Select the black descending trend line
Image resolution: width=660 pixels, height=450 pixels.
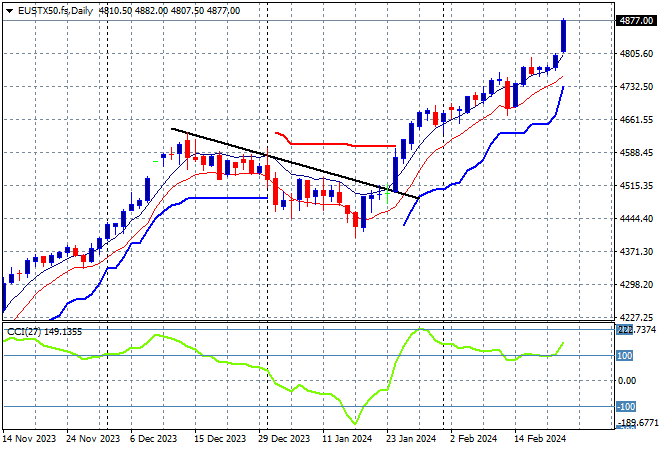280,158
